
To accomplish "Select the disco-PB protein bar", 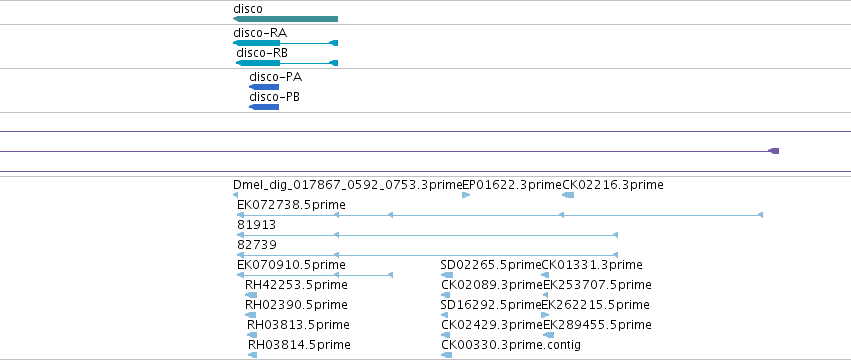I will click(264, 107).
